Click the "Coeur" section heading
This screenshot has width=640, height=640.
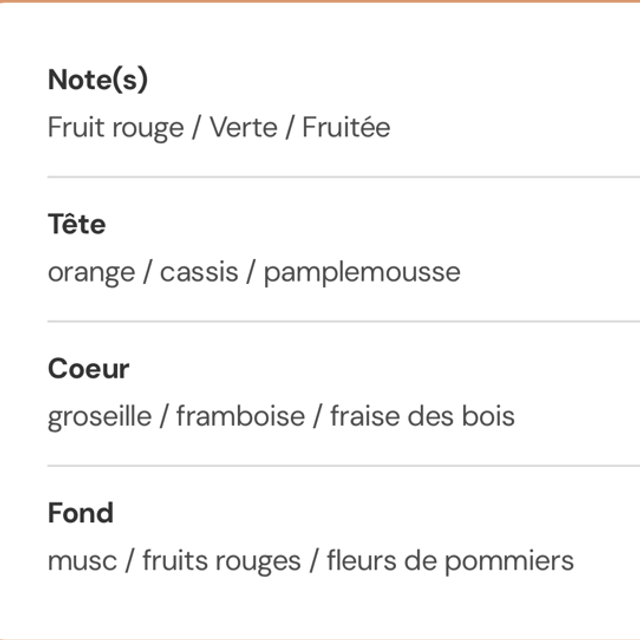(x=89, y=369)
